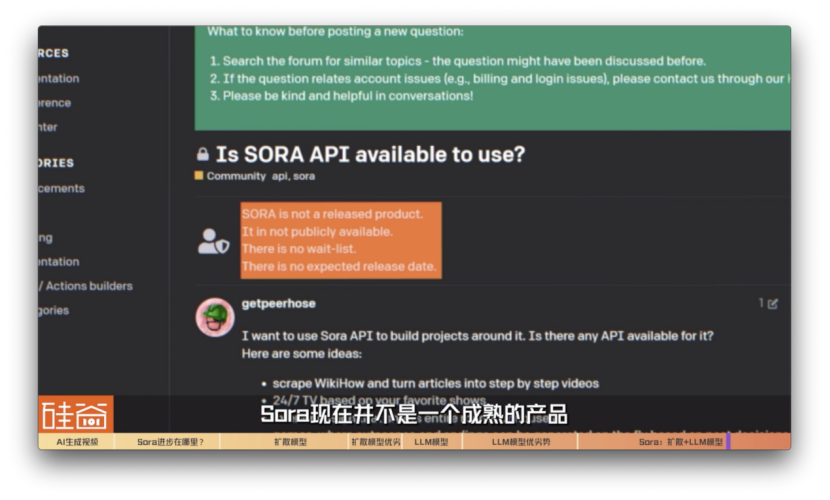This screenshot has width=830, height=500.
Task: Click the lock icon beside the topic title
Action: click(x=203, y=154)
